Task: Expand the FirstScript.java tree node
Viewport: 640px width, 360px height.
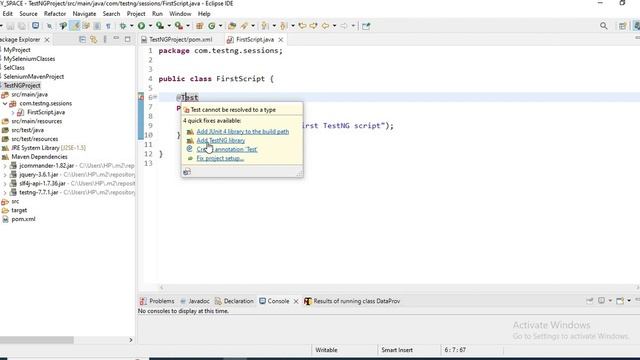Action: [x=13, y=113]
